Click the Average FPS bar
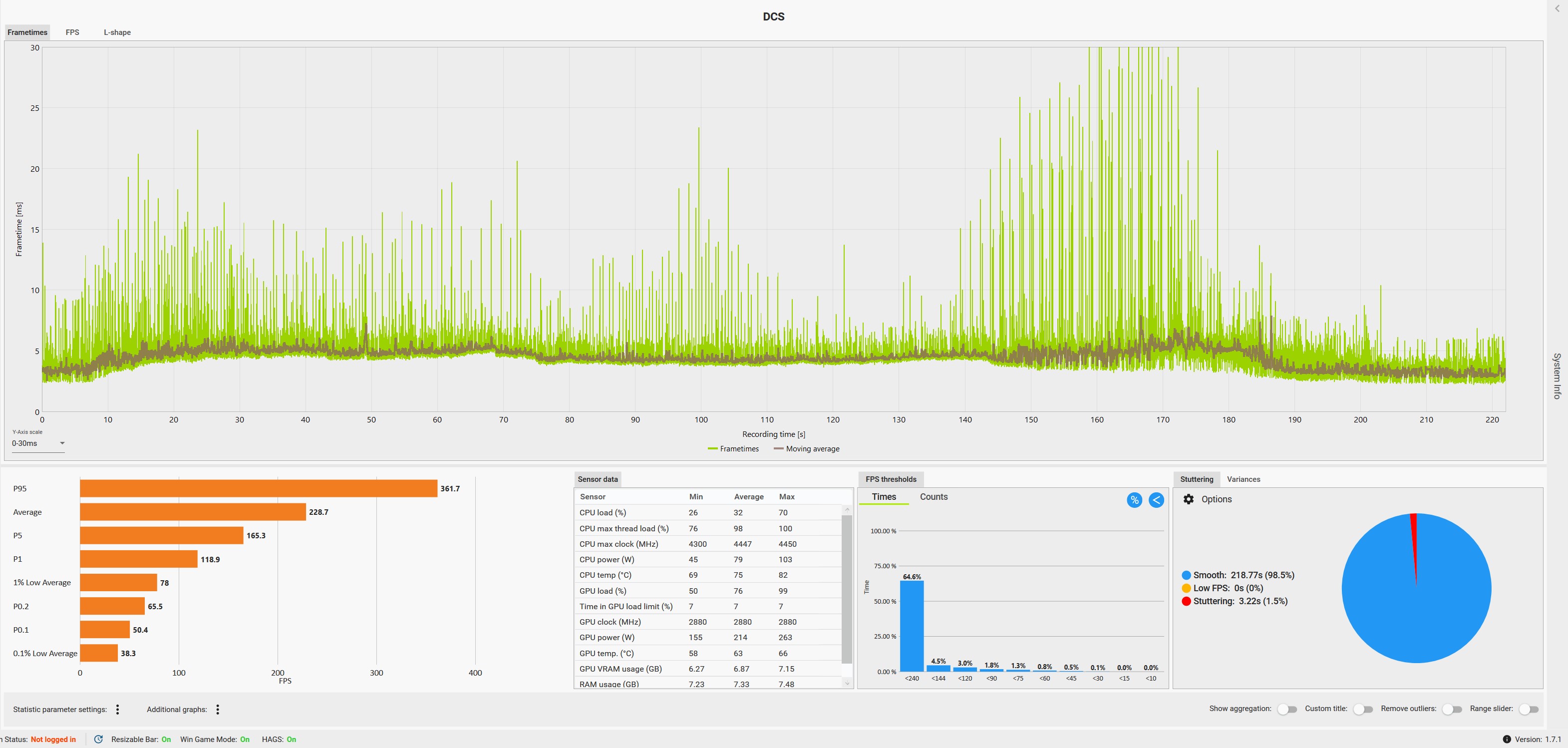 pyautogui.click(x=193, y=512)
